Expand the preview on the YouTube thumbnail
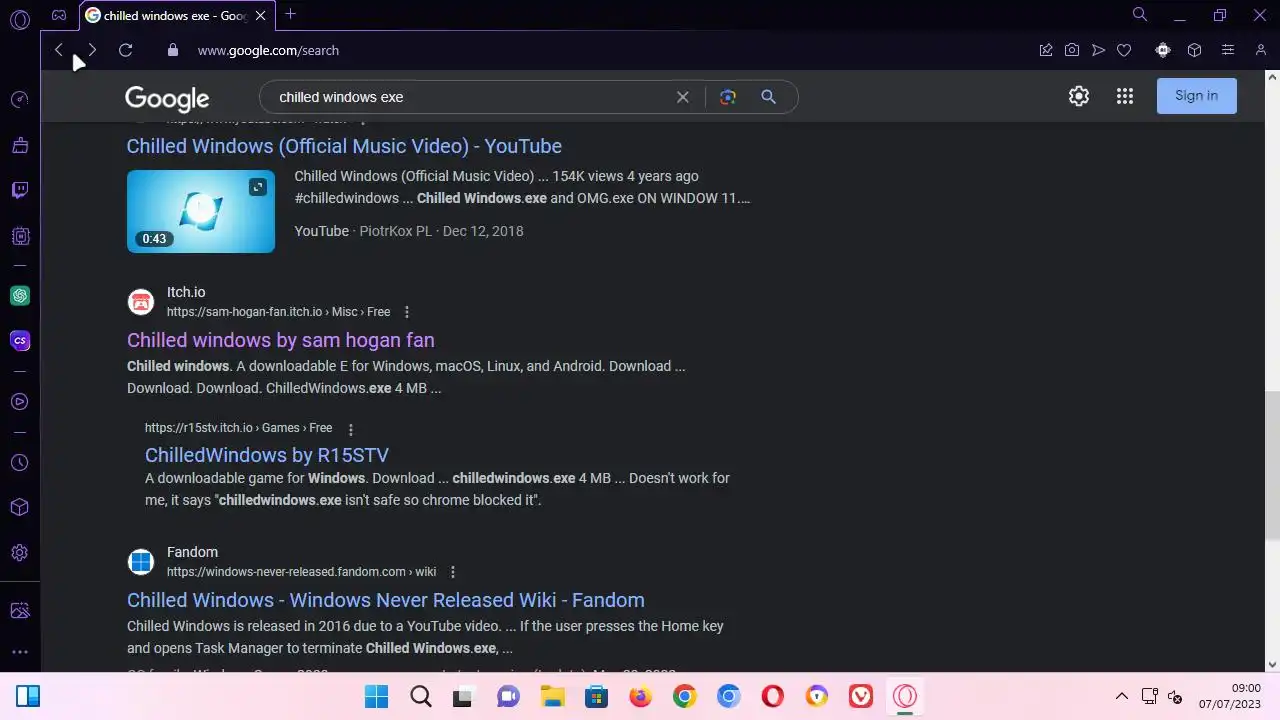Viewport: 1280px width, 720px height. pyautogui.click(x=258, y=187)
